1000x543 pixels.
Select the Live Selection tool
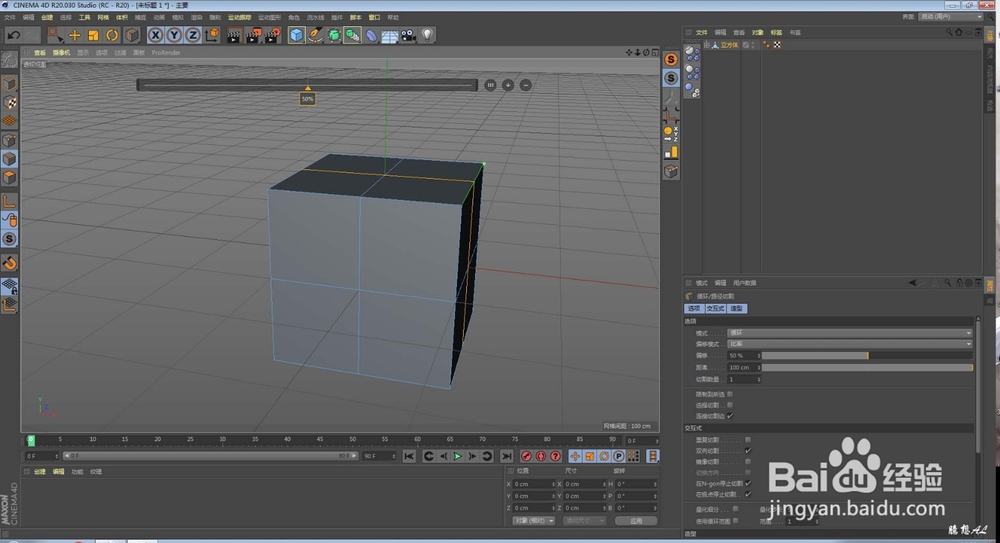pos(55,35)
